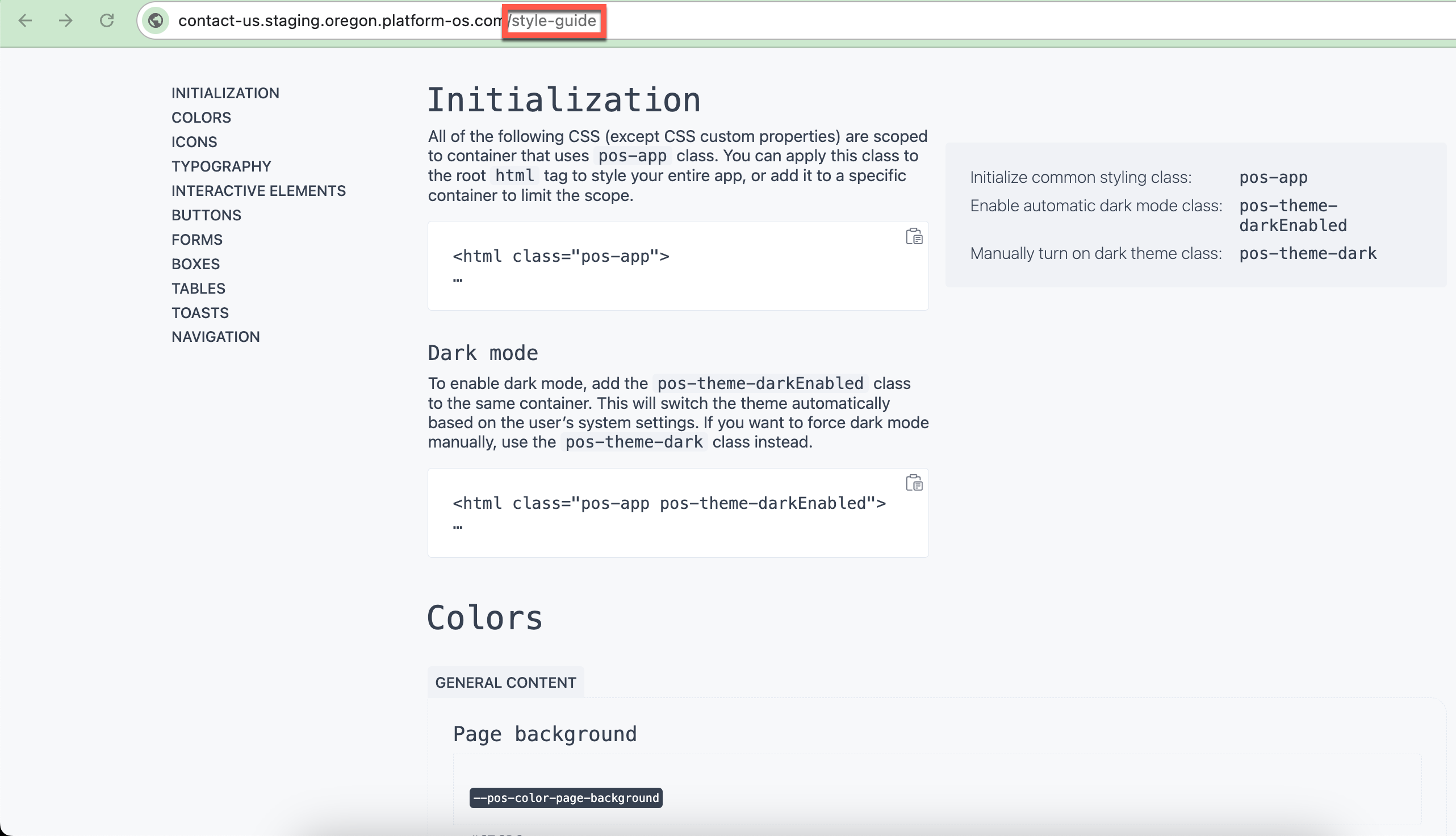The height and width of the screenshot is (836, 1456).
Task: Select BOXES from the sidebar
Action: [x=195, y=264]
